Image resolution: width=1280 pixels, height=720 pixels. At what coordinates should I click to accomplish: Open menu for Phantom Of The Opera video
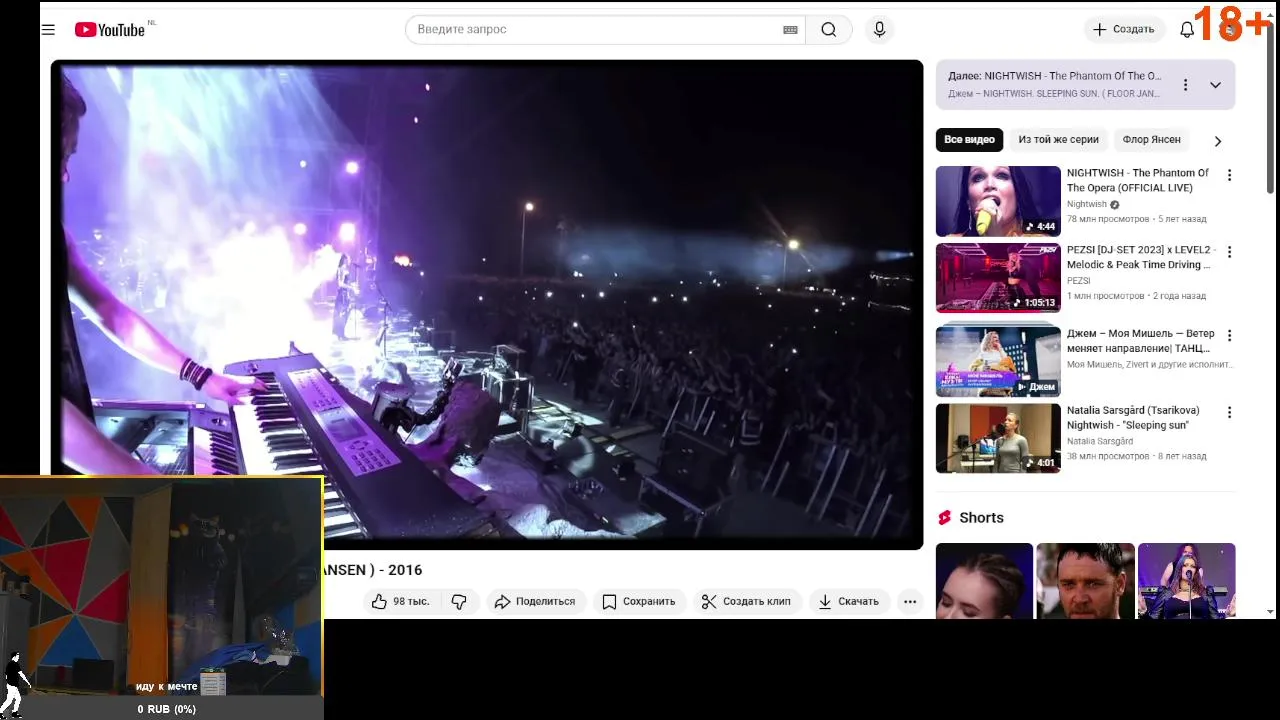click(x=1229, y=175)
